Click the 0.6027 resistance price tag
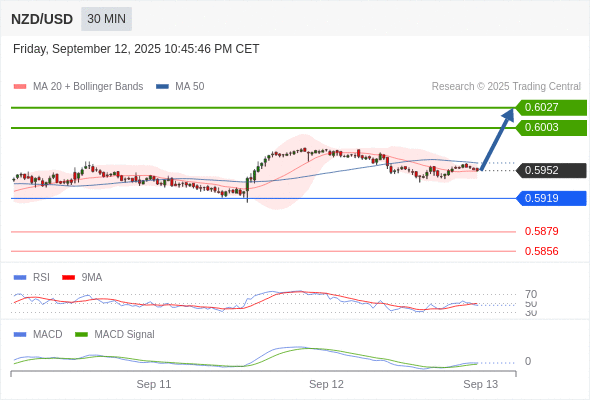This screenshot has width=590, height=400. 551,108
